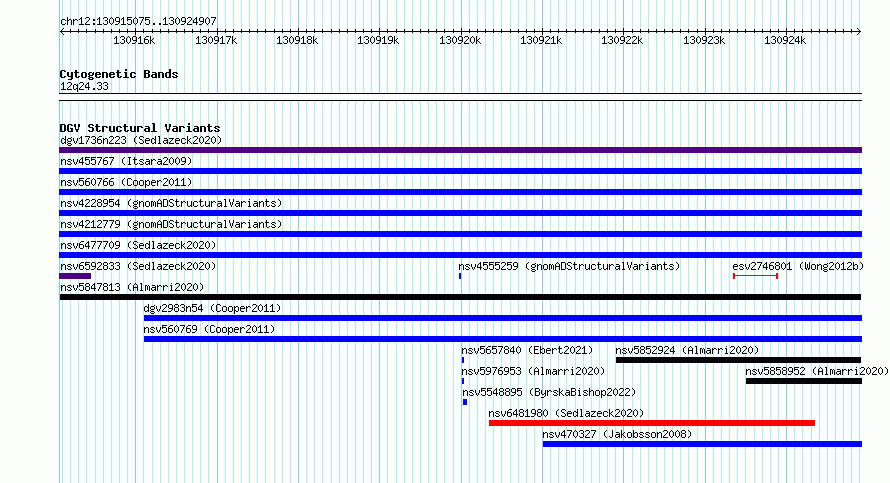Open nsv4555259 (gnomADStructuralVariants) label
Image resolution: width=890 pixels, height=483 pixels.
[569, 266]
